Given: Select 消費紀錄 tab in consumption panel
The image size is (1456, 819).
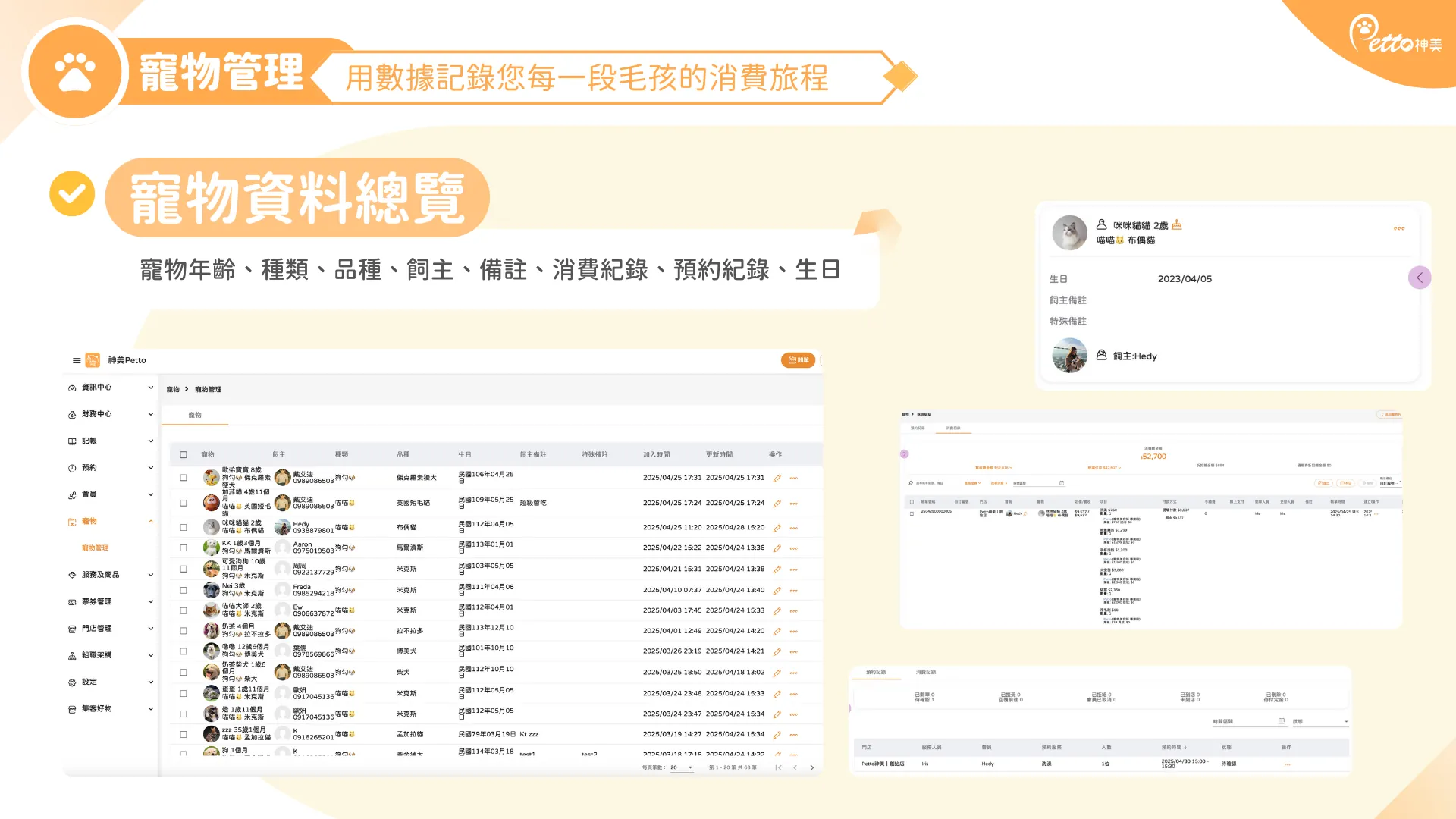Looking at the screenshot, I should [953, 428].
